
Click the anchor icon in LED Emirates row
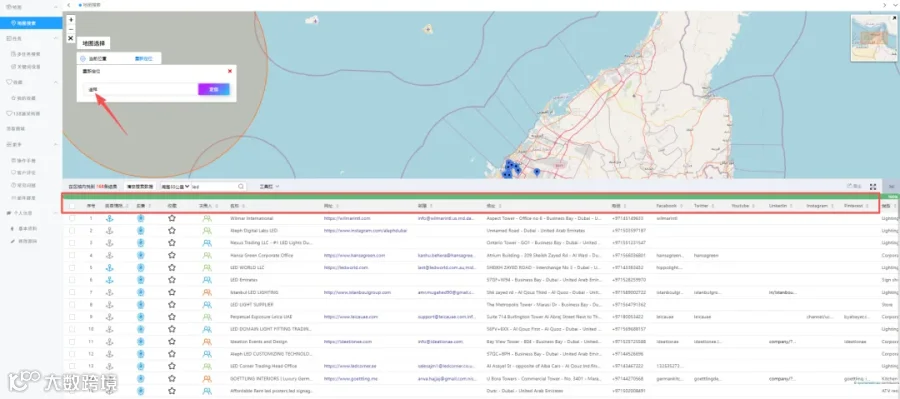(x=110, y=280)
